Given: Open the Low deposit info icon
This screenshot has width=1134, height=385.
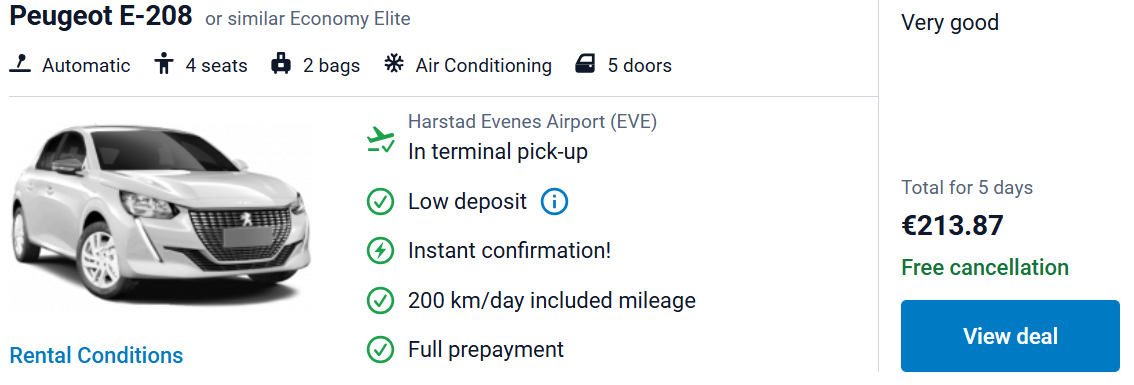Looking at the screenshot, I should (x=554, y=202).
